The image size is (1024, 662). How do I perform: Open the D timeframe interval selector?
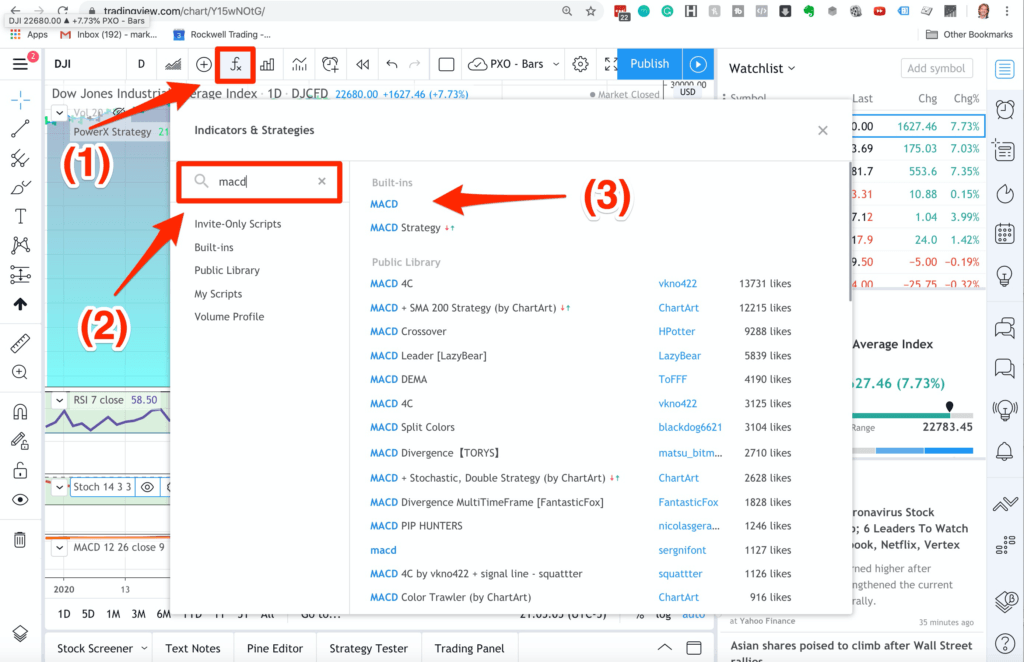[x=141, y=64]
